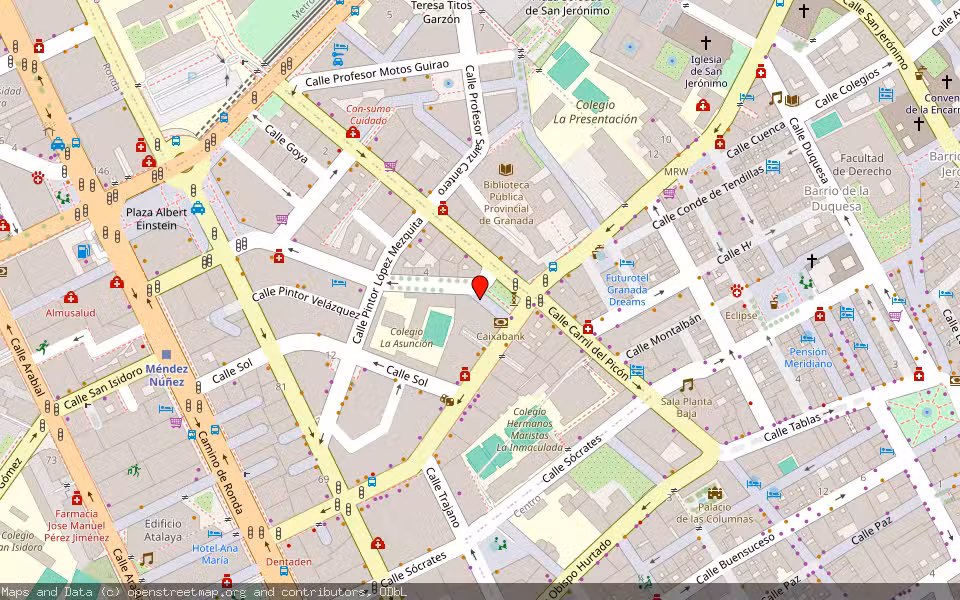Select the MRW label
The width and height of the screenshot is (960, 600).
pyautogui.click(x=676, y=172)
